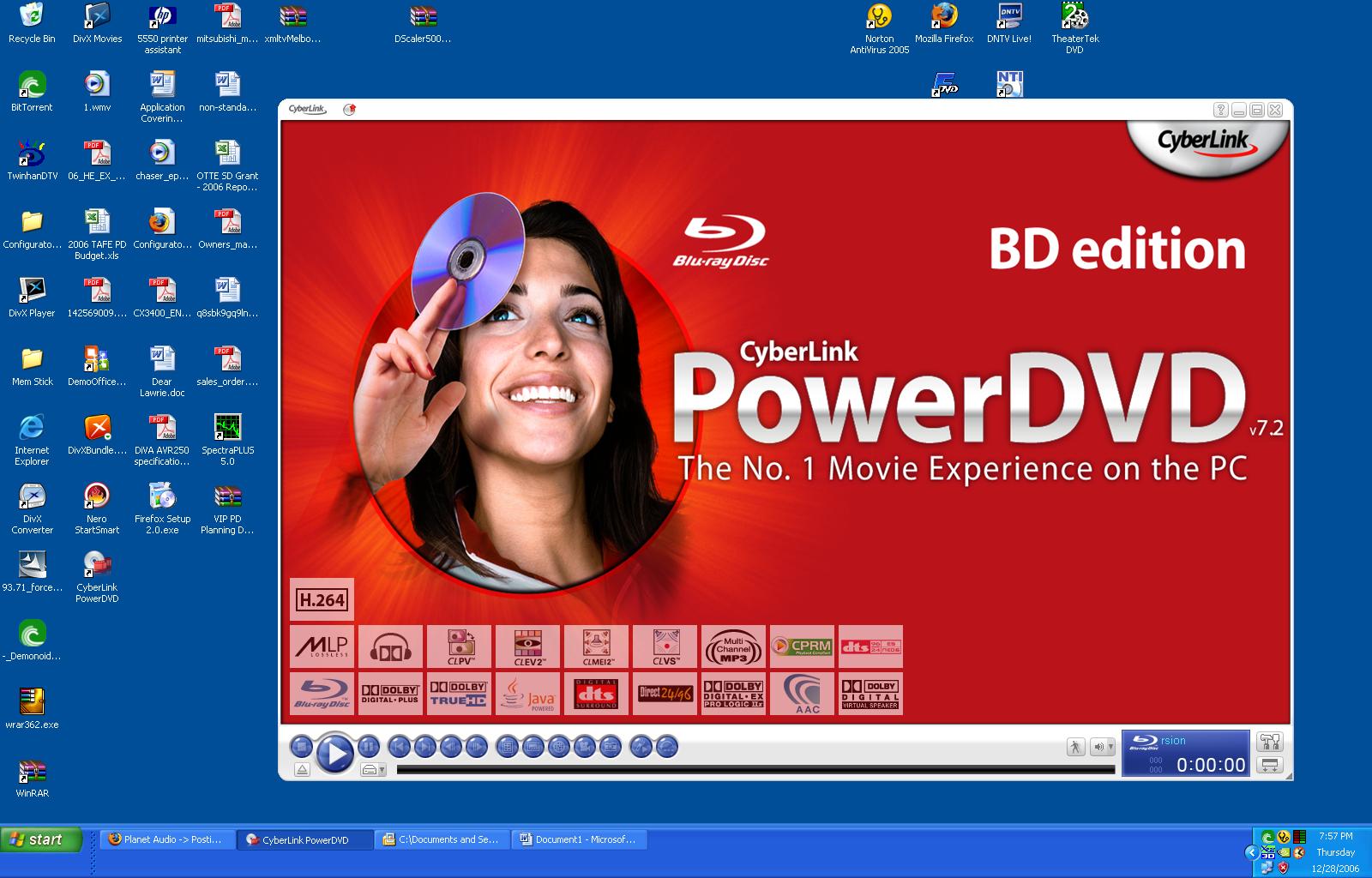Select the 2006 TAFE PD Budget.xls file
Viewport: 1372px width, 878px height.
97,234
